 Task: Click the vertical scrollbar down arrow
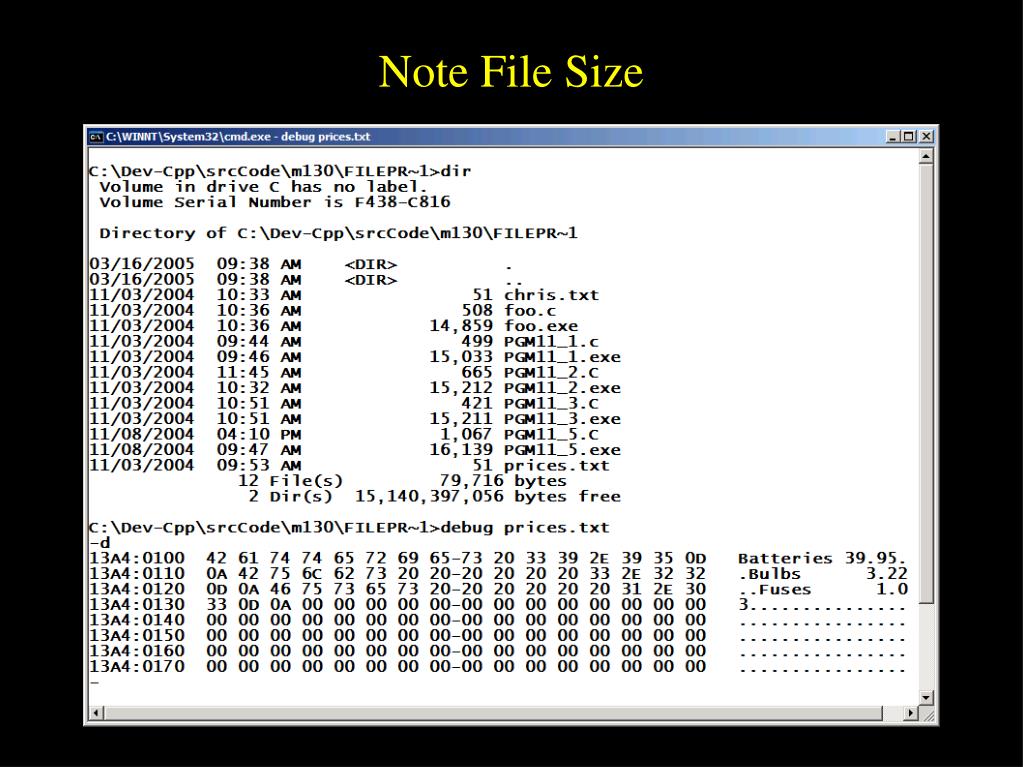click(926, 698)
